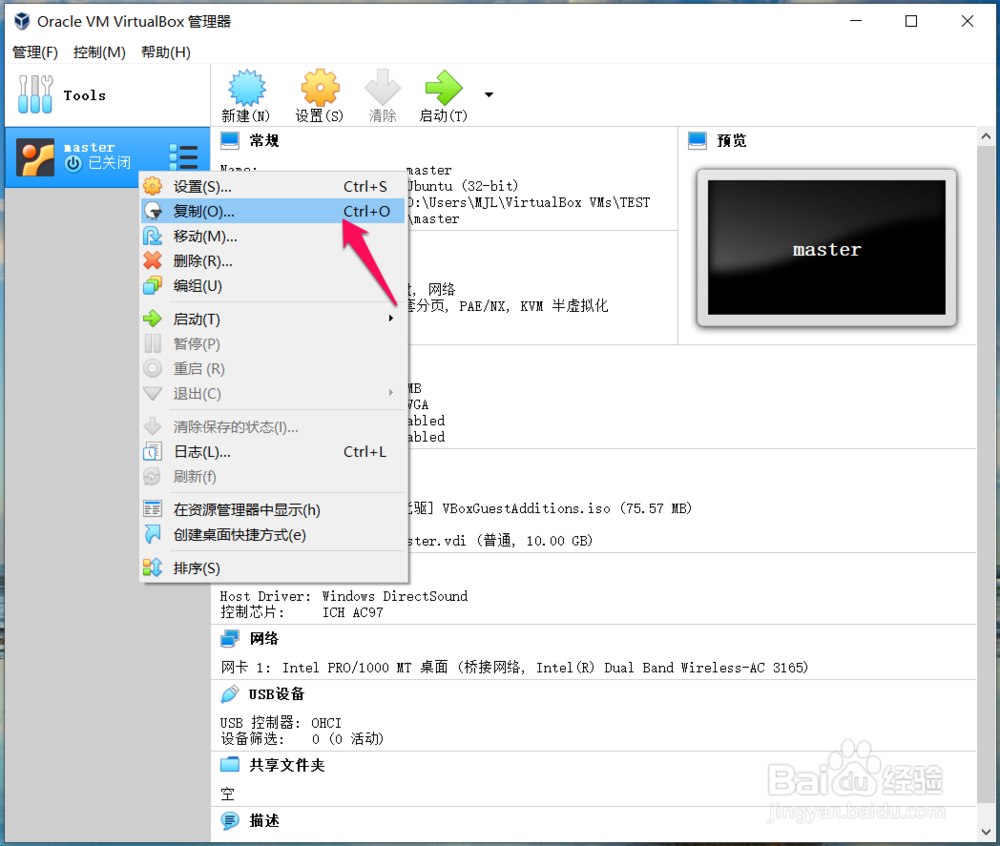Viewport: 1000px width, 846px height.
Task: Click the USB plug icon beside USB设备
Action: (x=230, y=694)
